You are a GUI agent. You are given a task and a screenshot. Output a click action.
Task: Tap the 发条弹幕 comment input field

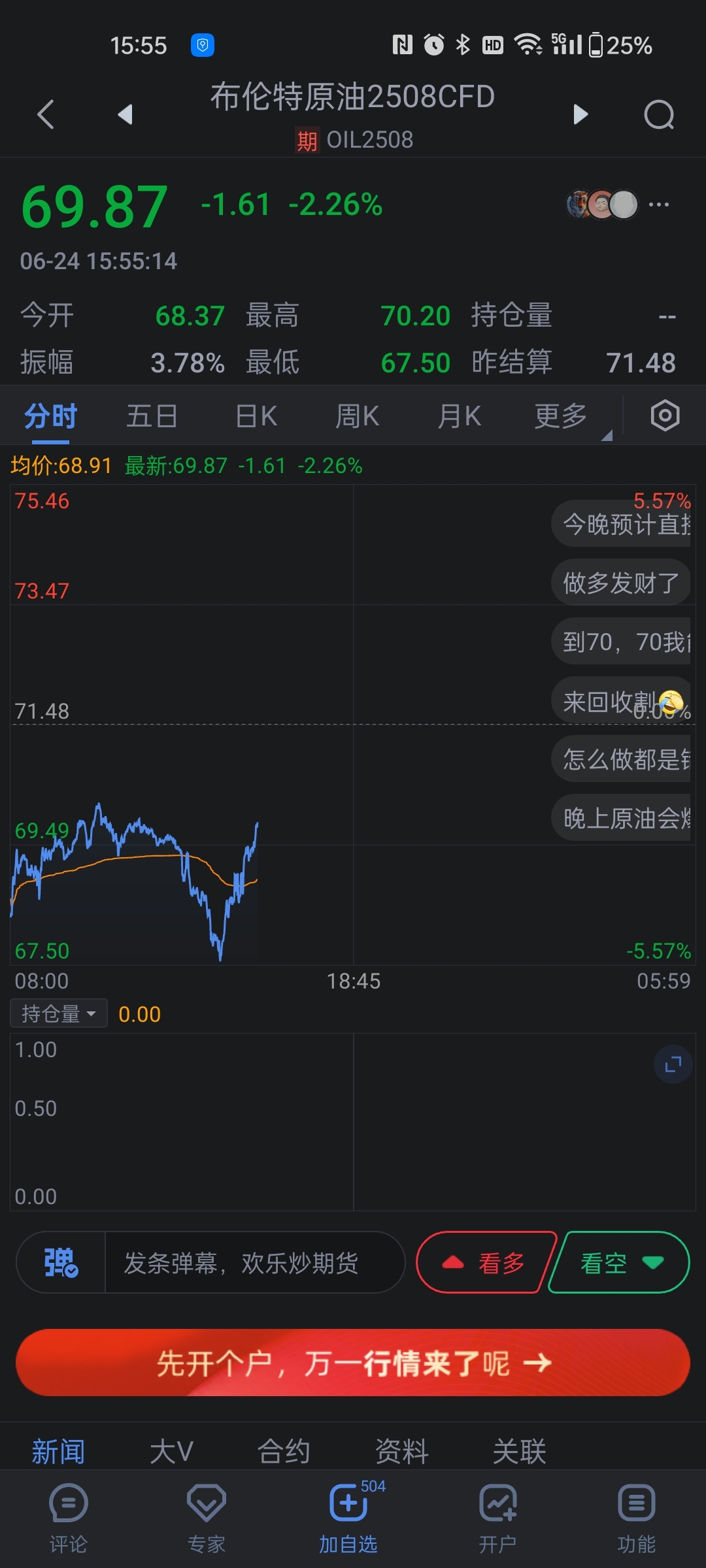(254, 1262)
